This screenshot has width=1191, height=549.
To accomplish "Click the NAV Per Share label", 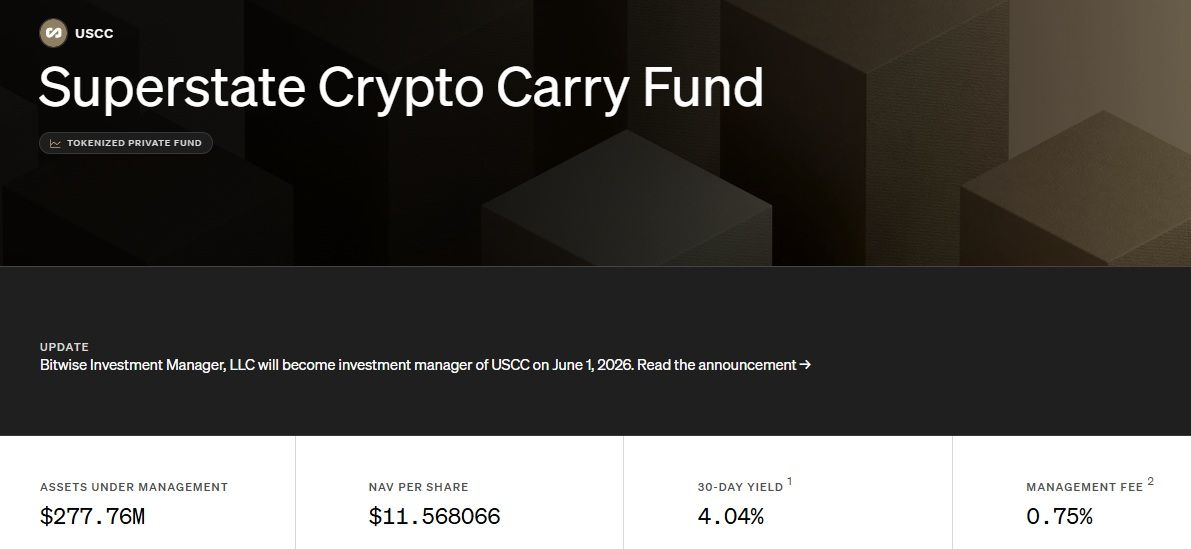I will tap(419, 487).
